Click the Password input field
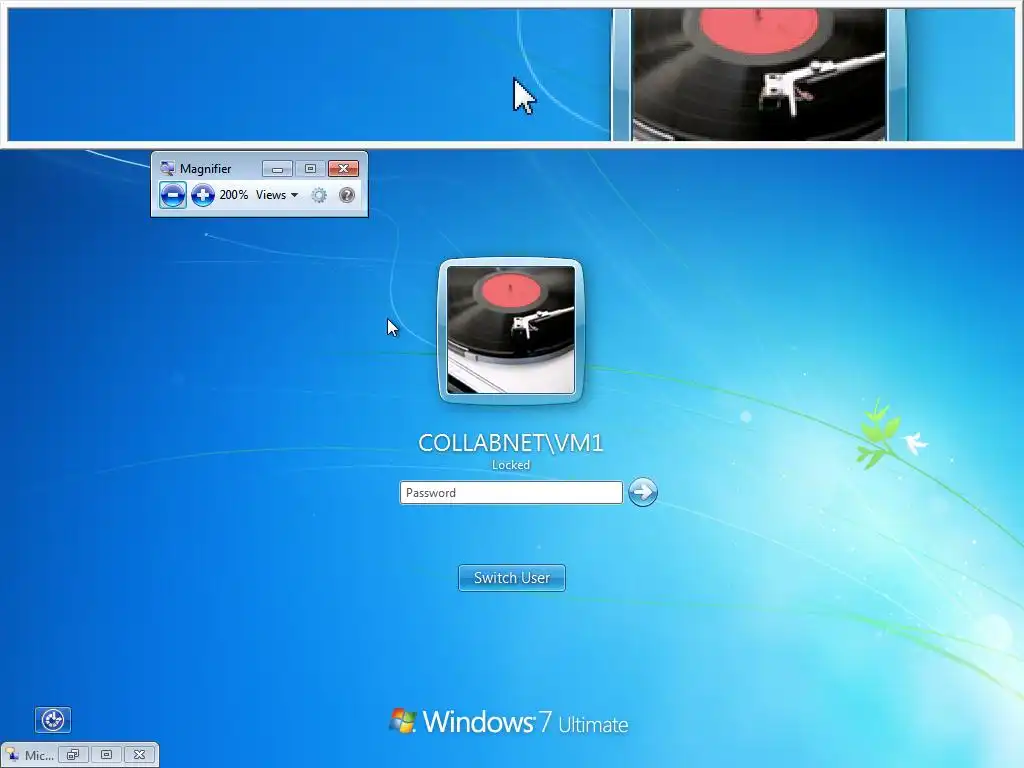 [511, 492]
